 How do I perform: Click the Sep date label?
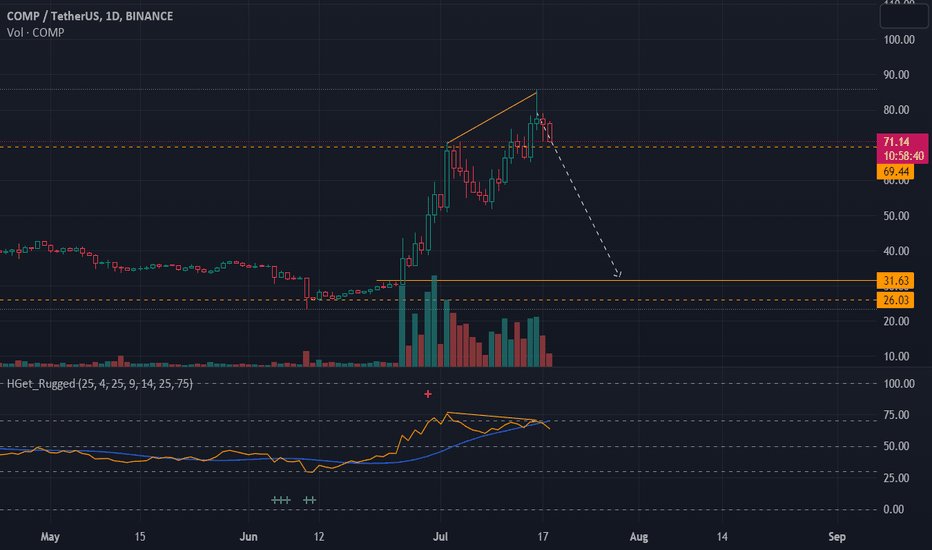click(837, 537)
